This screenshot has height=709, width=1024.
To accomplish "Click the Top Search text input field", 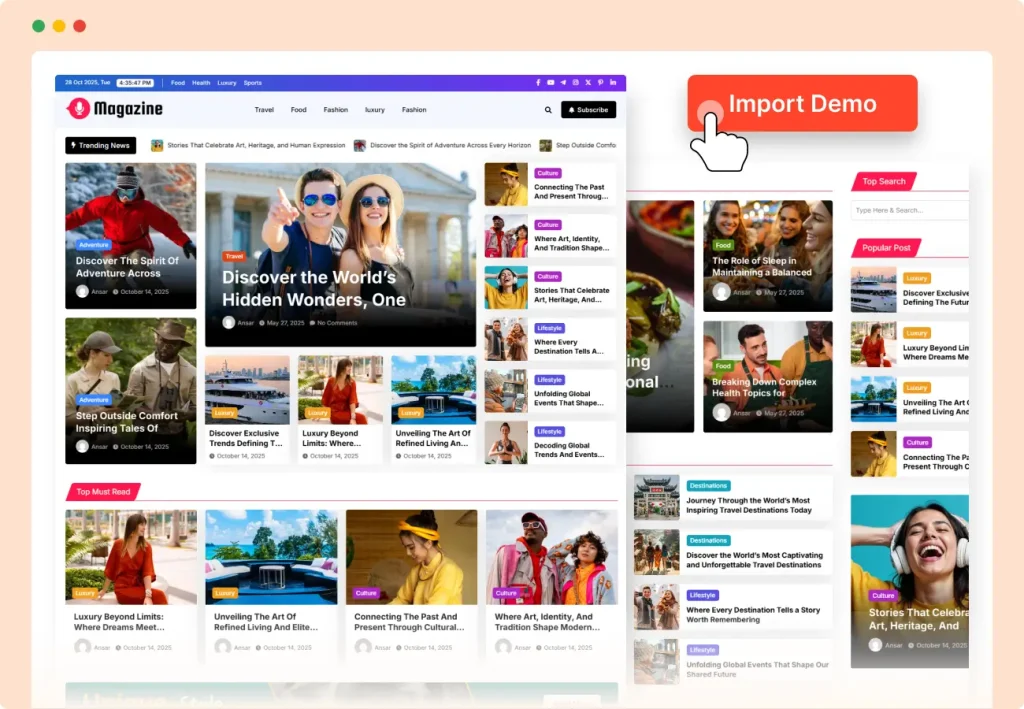I will (908, 210).
